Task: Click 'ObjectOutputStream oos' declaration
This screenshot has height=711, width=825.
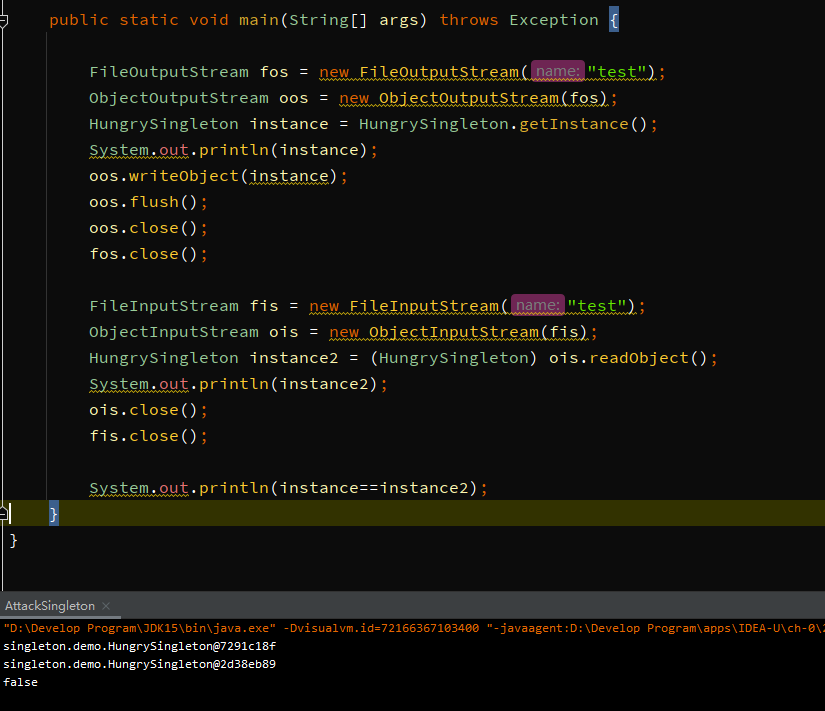Action: click(x=198, y=98)
